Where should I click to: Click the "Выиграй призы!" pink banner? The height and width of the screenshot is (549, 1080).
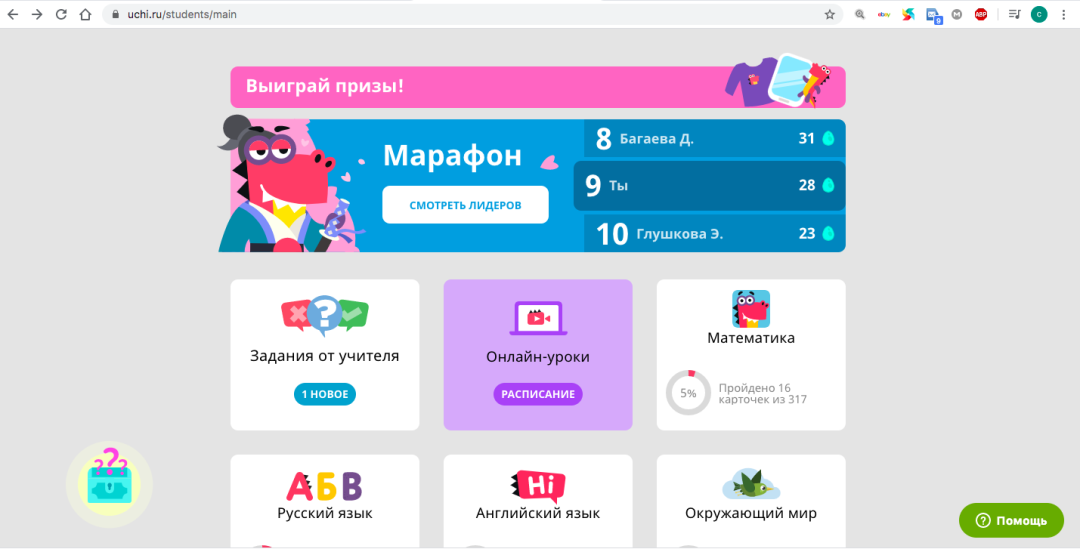click(x=537, y=87)
